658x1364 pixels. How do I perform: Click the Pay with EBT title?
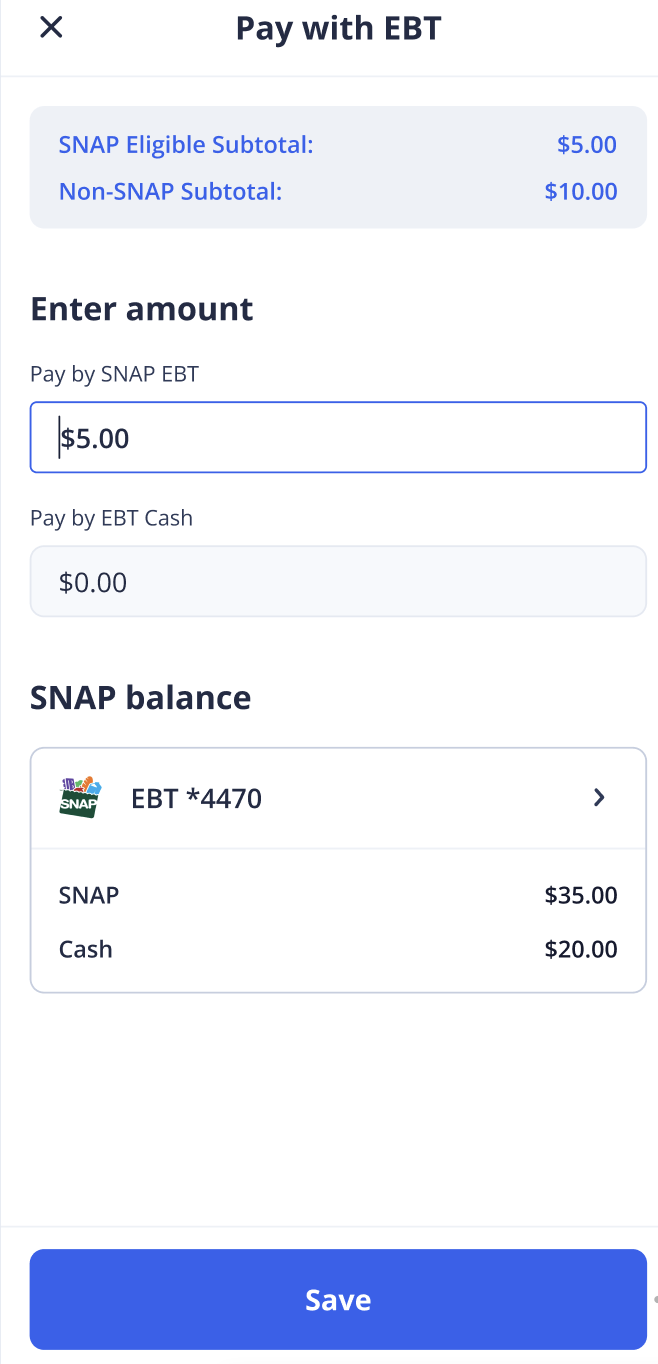coord(338,28)
